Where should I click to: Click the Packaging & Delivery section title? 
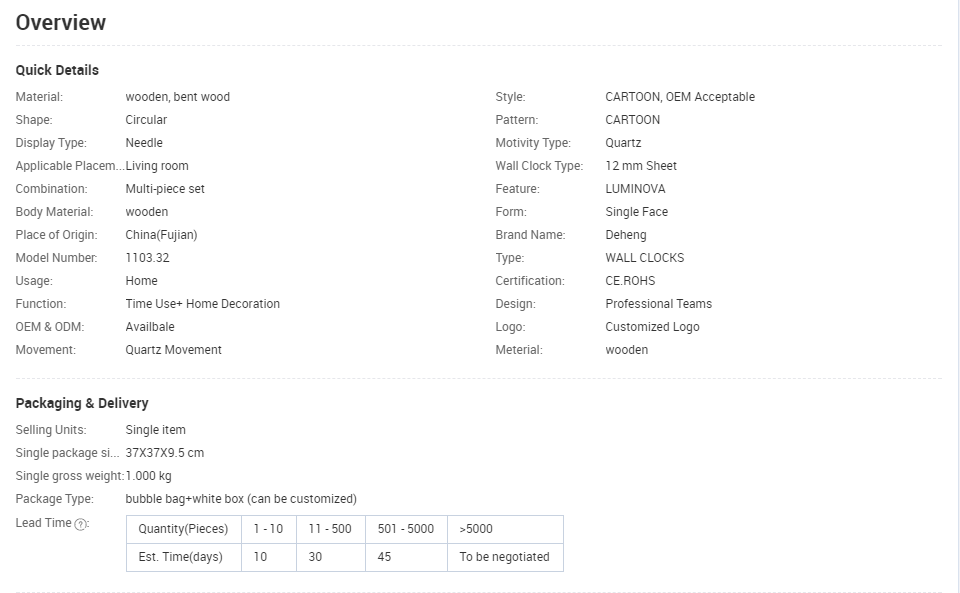[x=82, y=403]
